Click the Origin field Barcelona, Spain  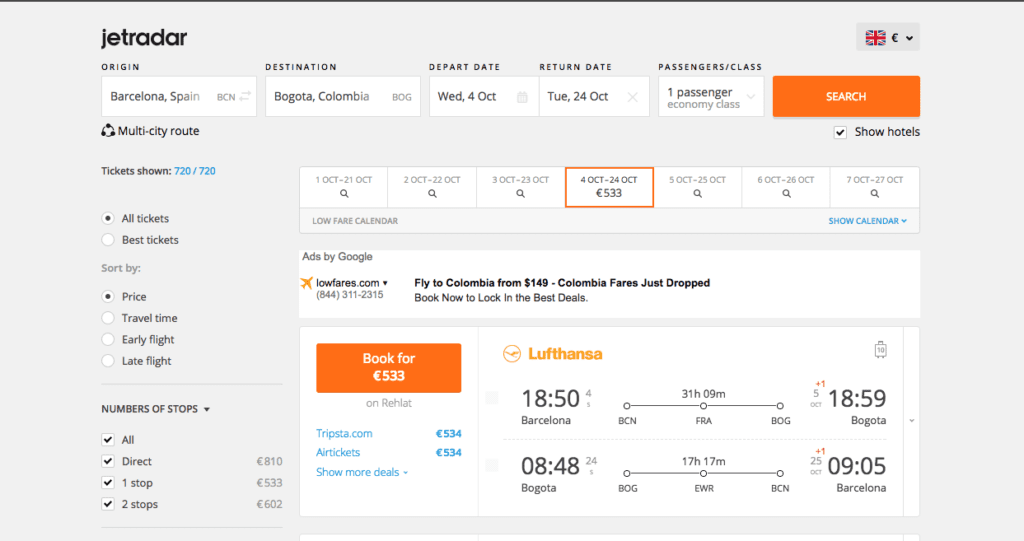tap(178, 97)
